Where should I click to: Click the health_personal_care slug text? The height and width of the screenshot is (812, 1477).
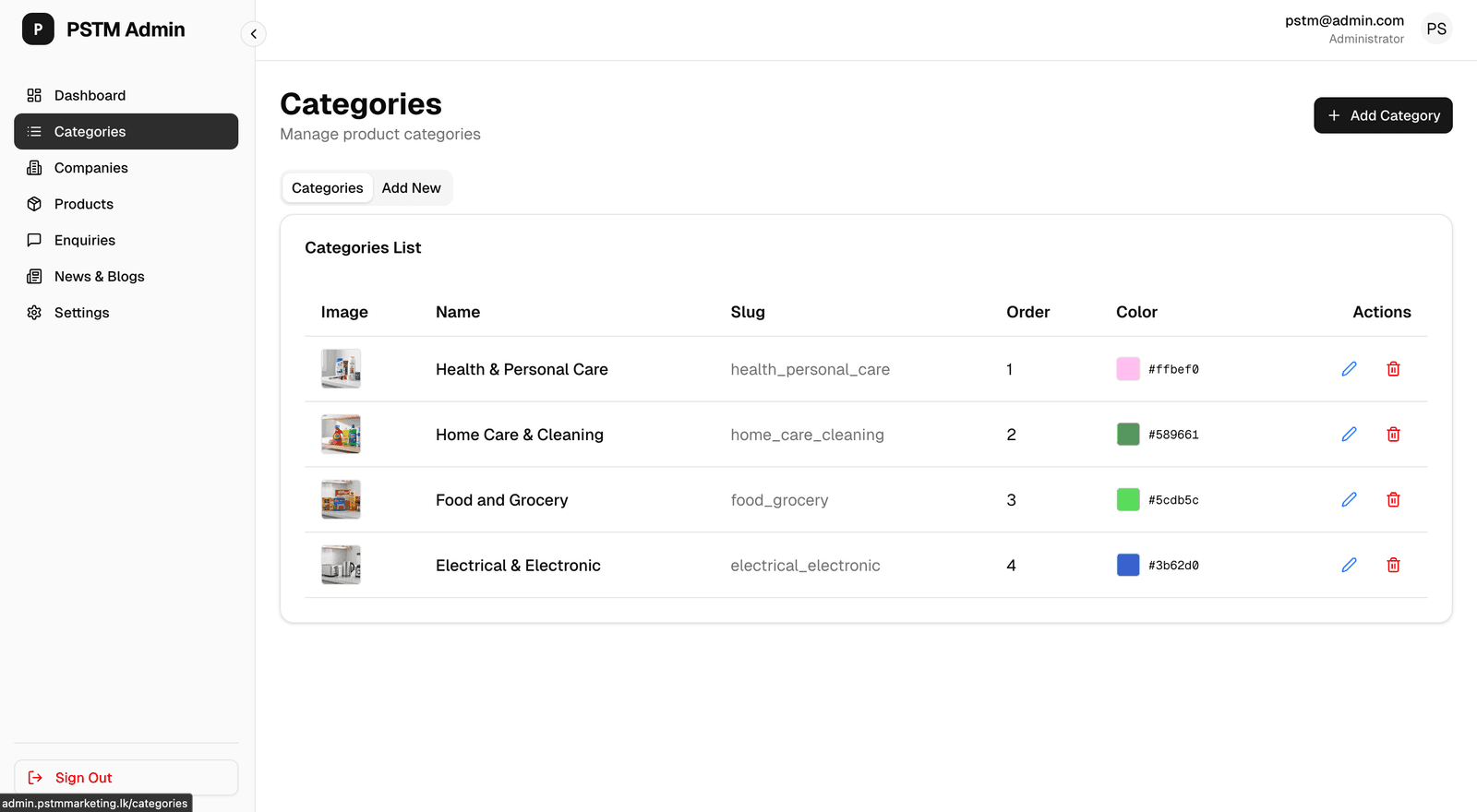(x=811, y=370)
